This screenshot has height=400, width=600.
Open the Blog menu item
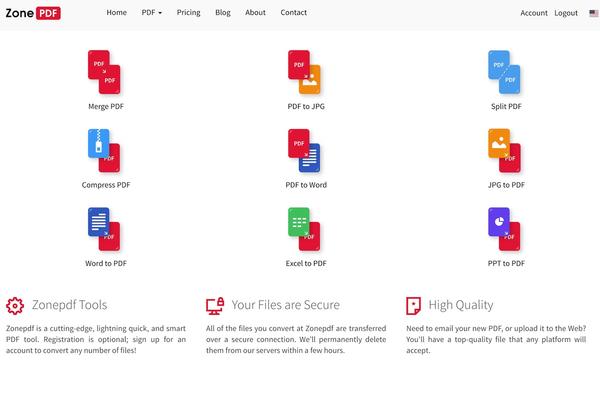[223, 13]
